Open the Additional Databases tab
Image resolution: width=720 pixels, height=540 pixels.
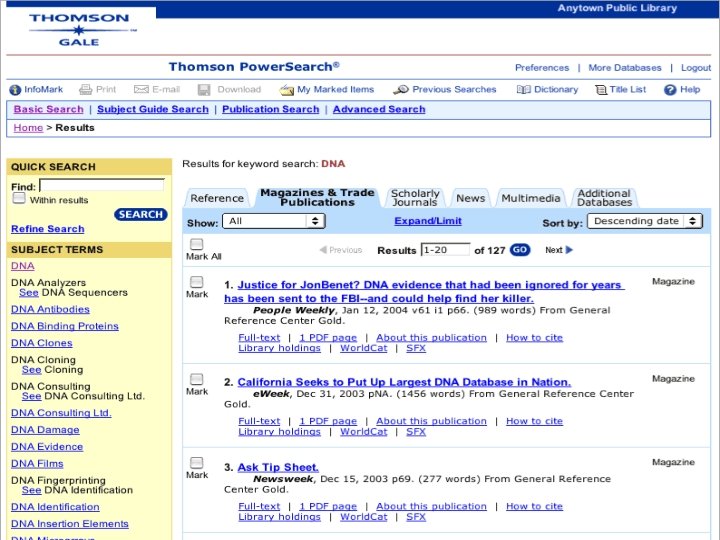(604, 198)
